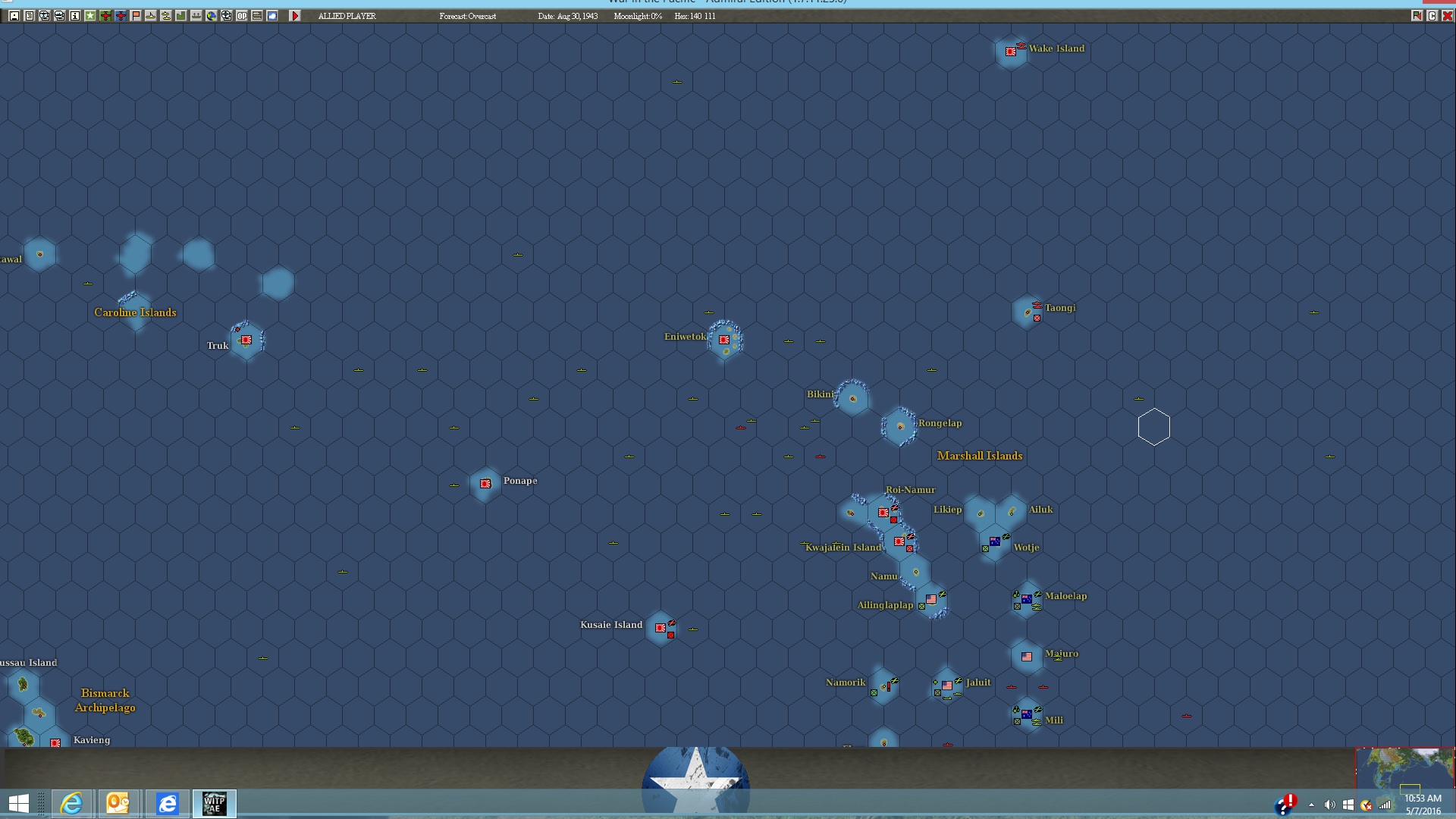Open the globe toolbar icon
The height and width of the screenshot is (819, 1456).
212,16
